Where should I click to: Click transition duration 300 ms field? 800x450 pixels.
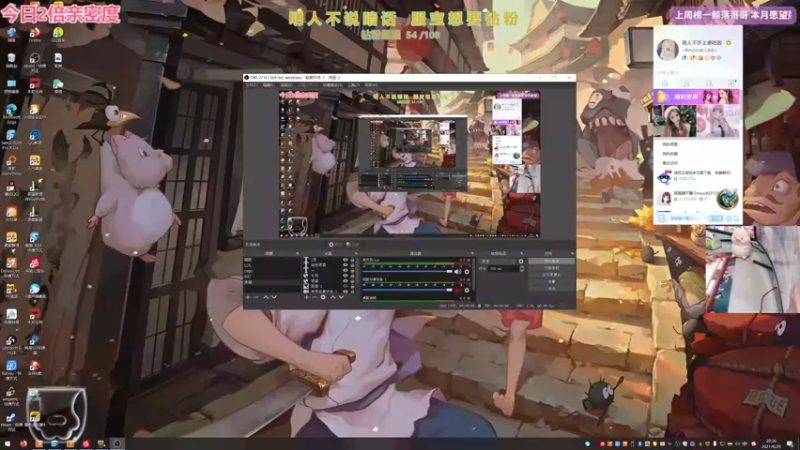coord(503,268)
